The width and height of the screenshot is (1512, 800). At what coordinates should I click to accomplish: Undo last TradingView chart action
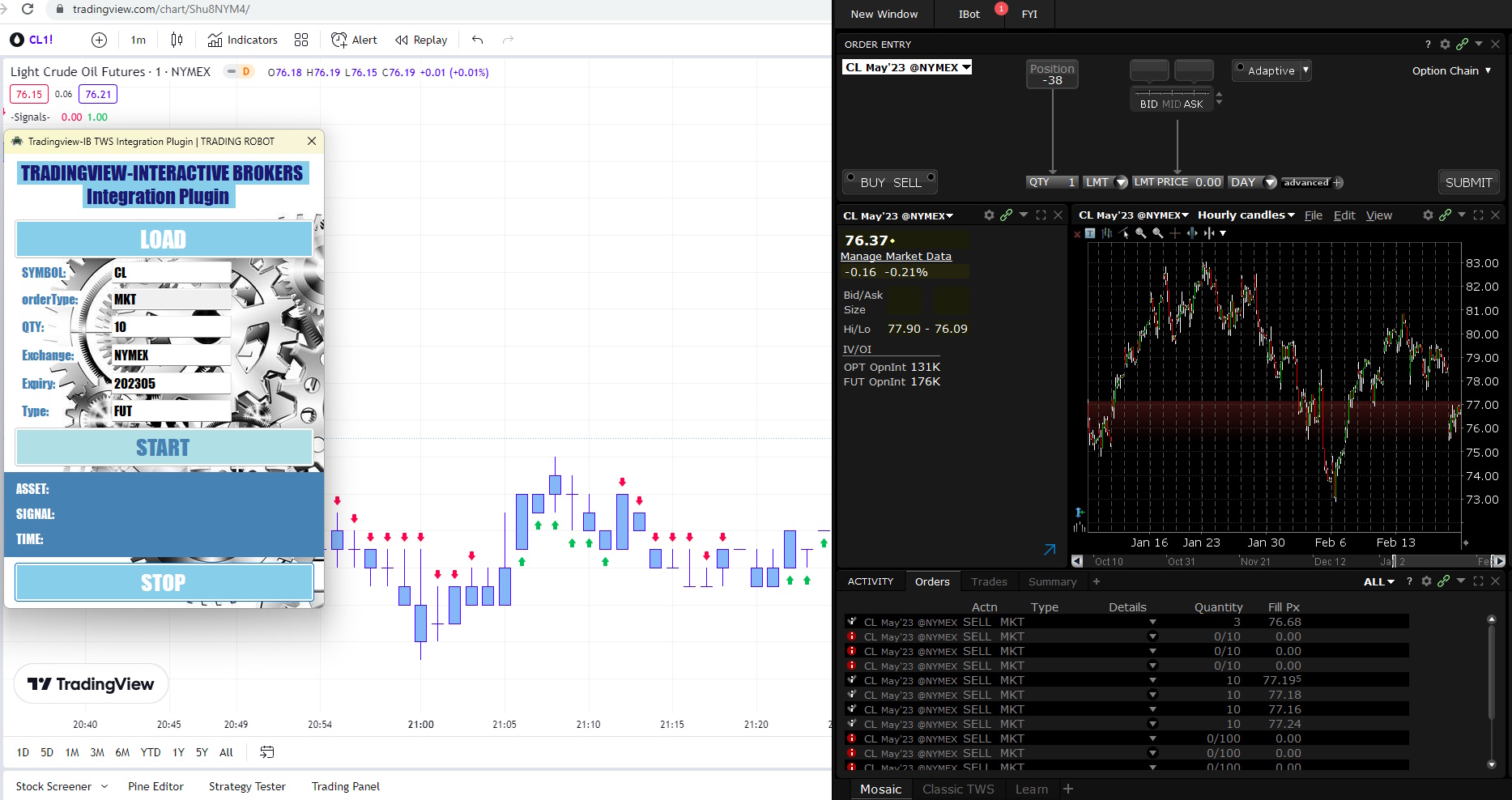click(478, 40)
